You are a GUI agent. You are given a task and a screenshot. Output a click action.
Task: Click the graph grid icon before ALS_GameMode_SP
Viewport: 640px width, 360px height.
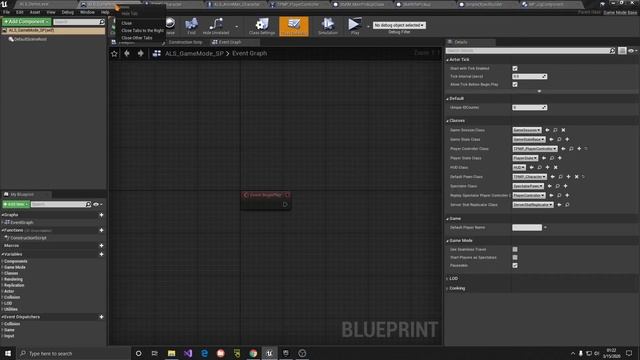156,53
